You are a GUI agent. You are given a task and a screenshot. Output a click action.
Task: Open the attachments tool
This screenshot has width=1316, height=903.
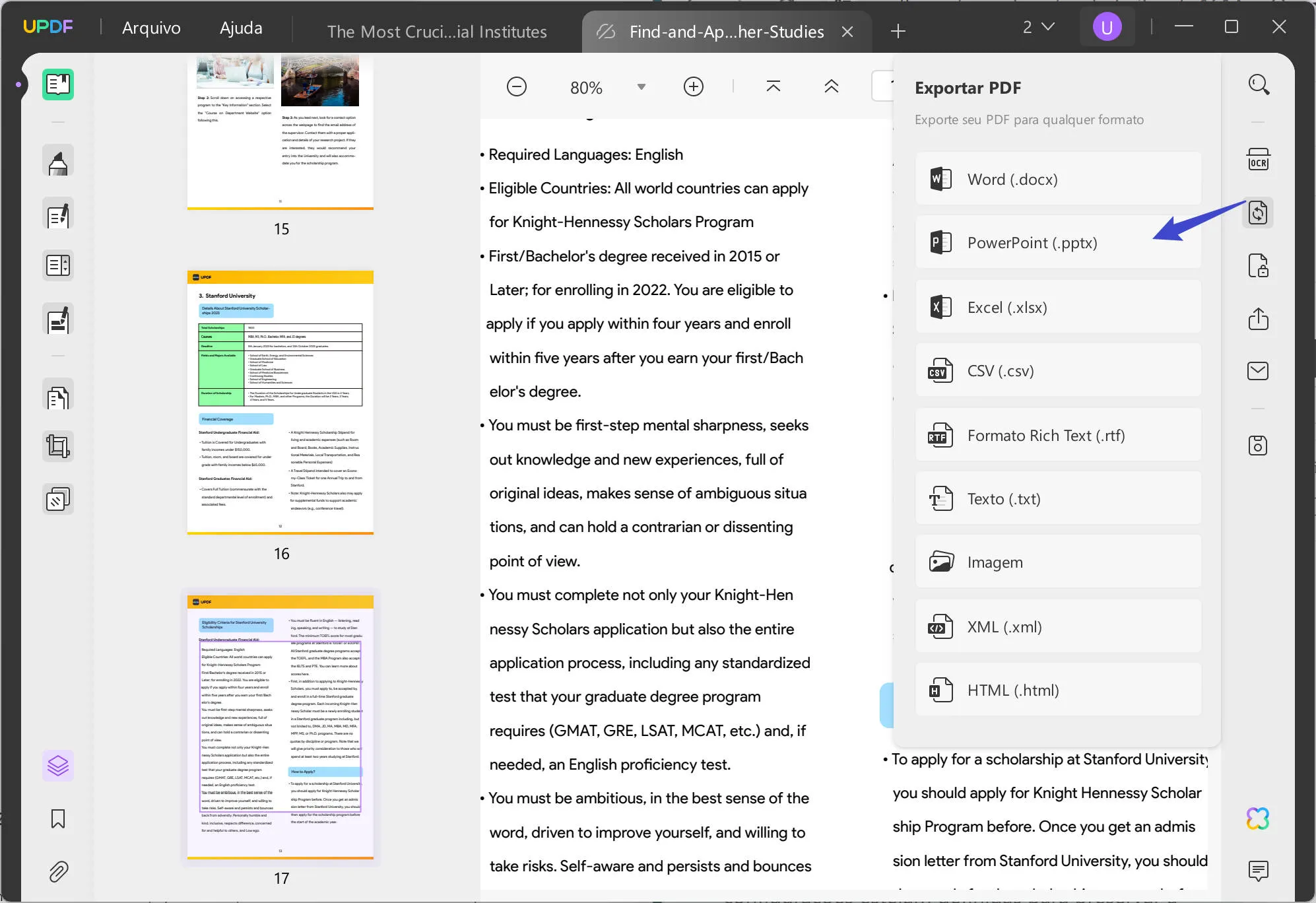(58, 871)
